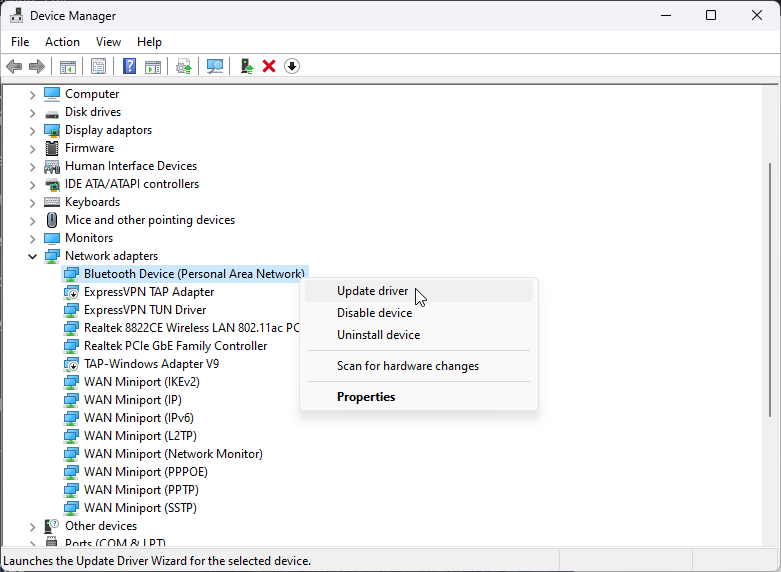781x572 pixels.
Task: Click the ExpressVPN TAP Adapter device icon
Action: 71,292
